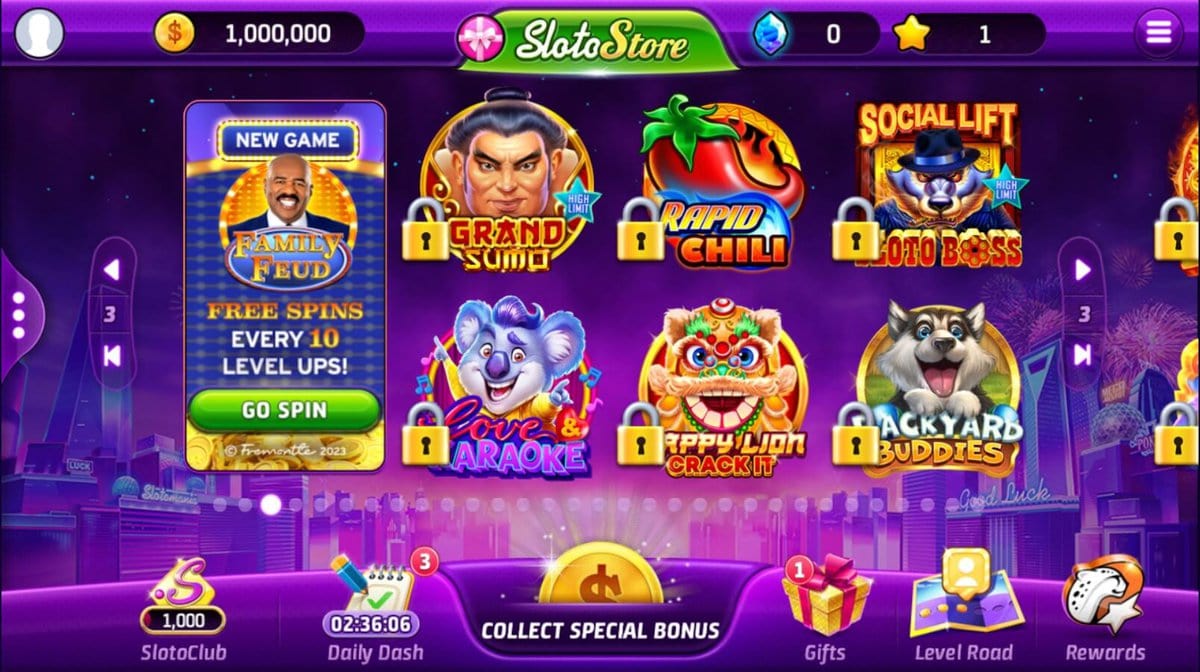Open the hamburger menu
Viewport: 1200px width, 672px height.
[1158, 33]
